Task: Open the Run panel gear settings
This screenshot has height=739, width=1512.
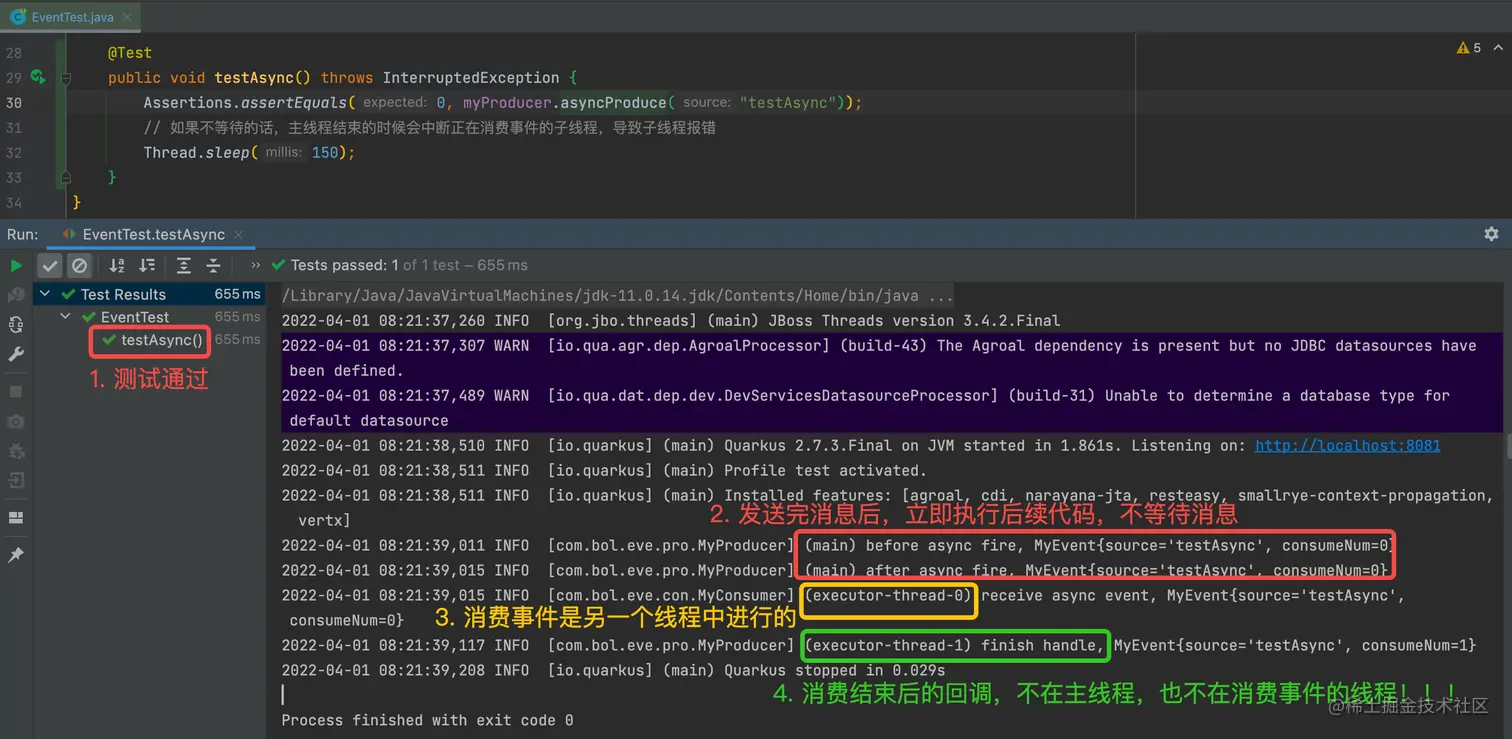Action: point(1491,234)
